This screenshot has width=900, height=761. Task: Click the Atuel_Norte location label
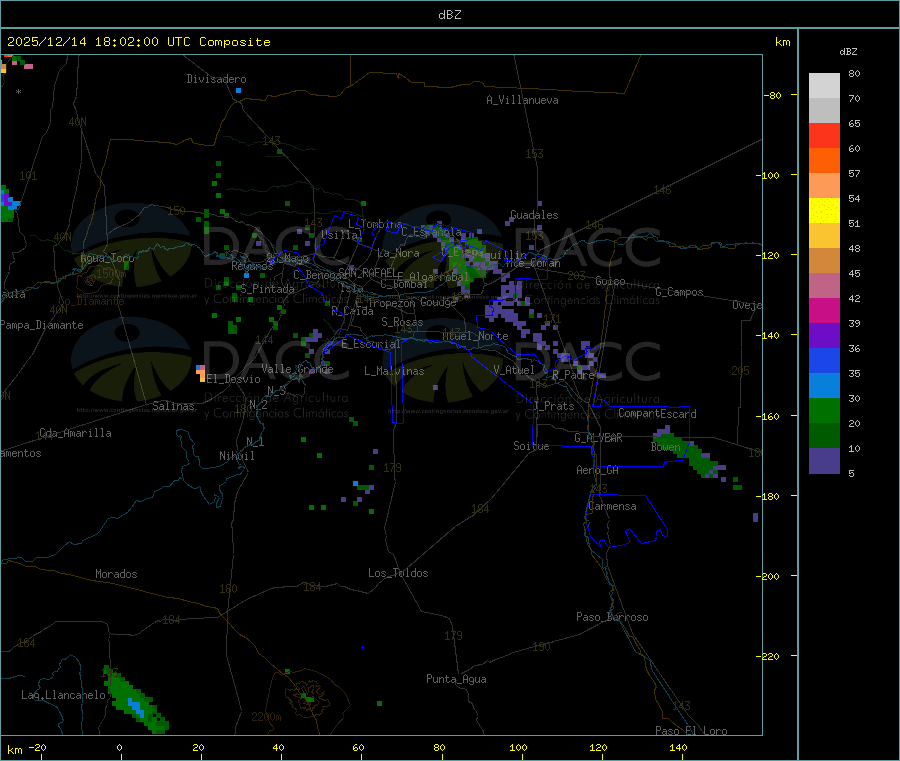pyautogui.click(x=475, y=336)
